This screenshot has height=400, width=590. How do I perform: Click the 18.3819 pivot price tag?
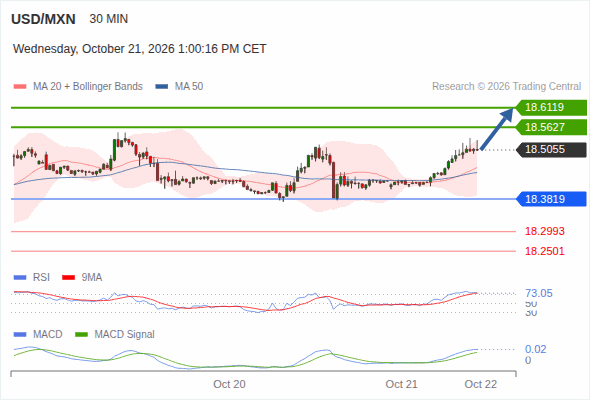[x=551, y=199]
